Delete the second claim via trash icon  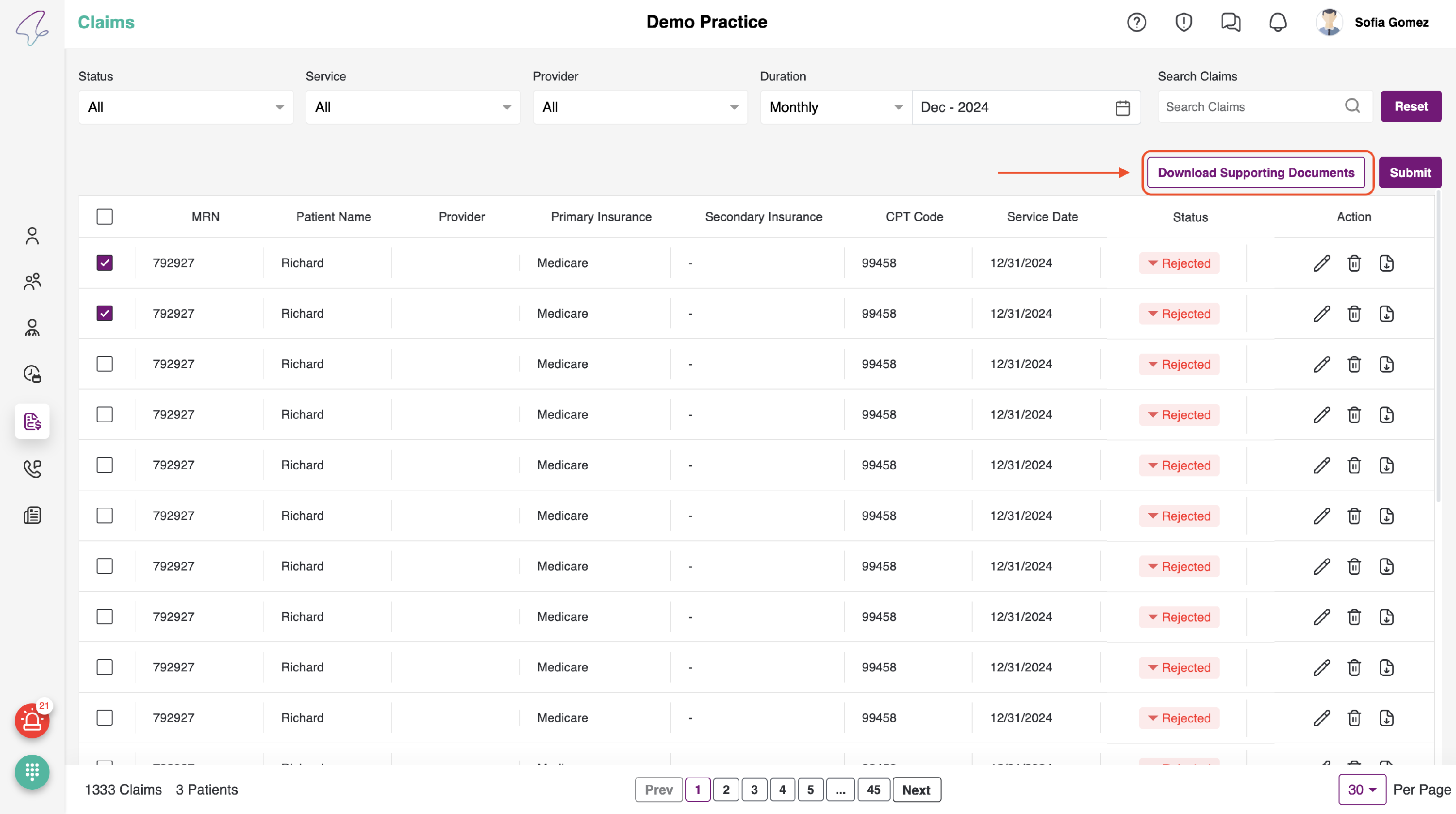pos(1354,314)
